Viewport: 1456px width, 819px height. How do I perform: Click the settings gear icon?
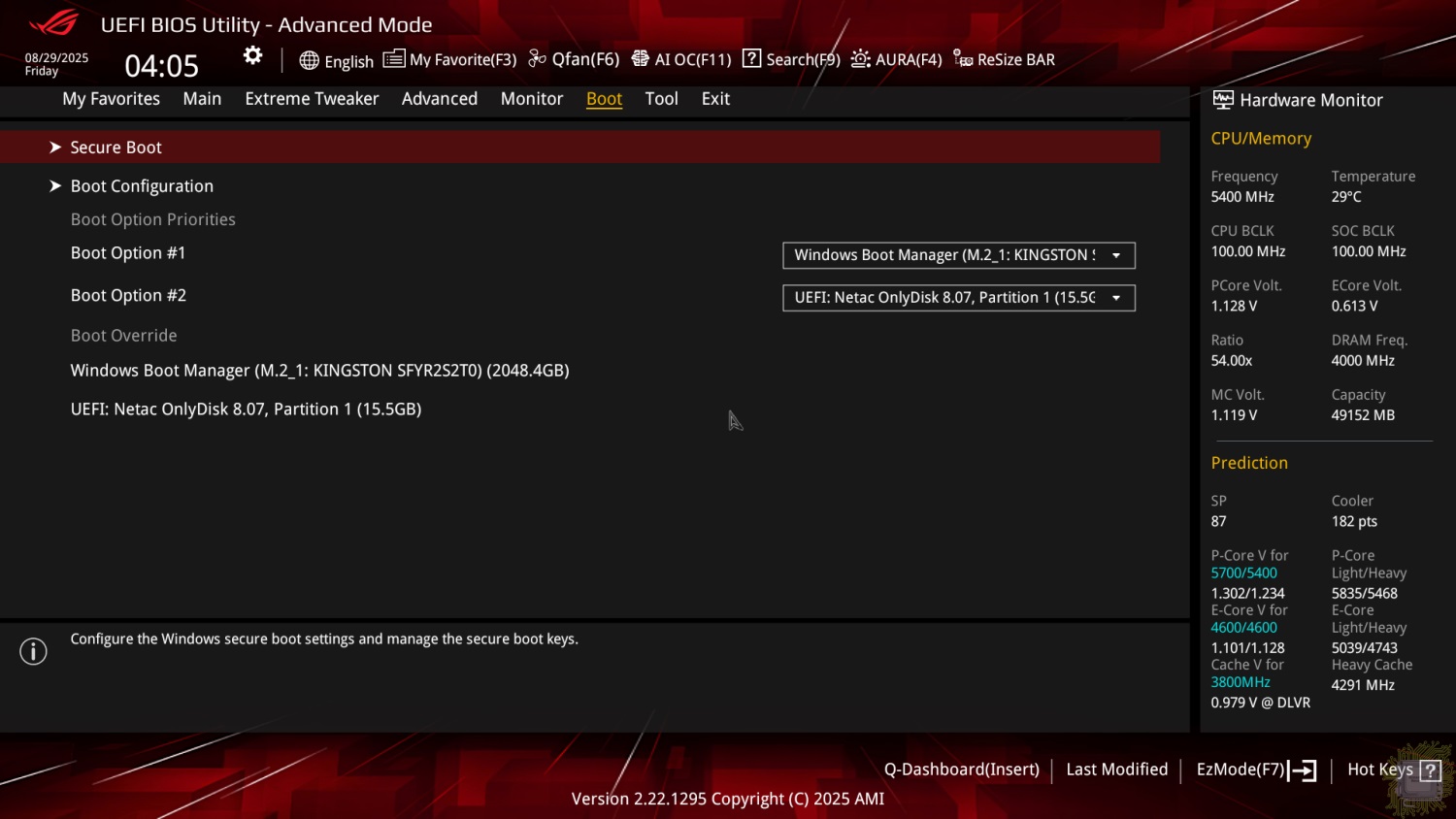pyautogui.click(x=252, y=56)
